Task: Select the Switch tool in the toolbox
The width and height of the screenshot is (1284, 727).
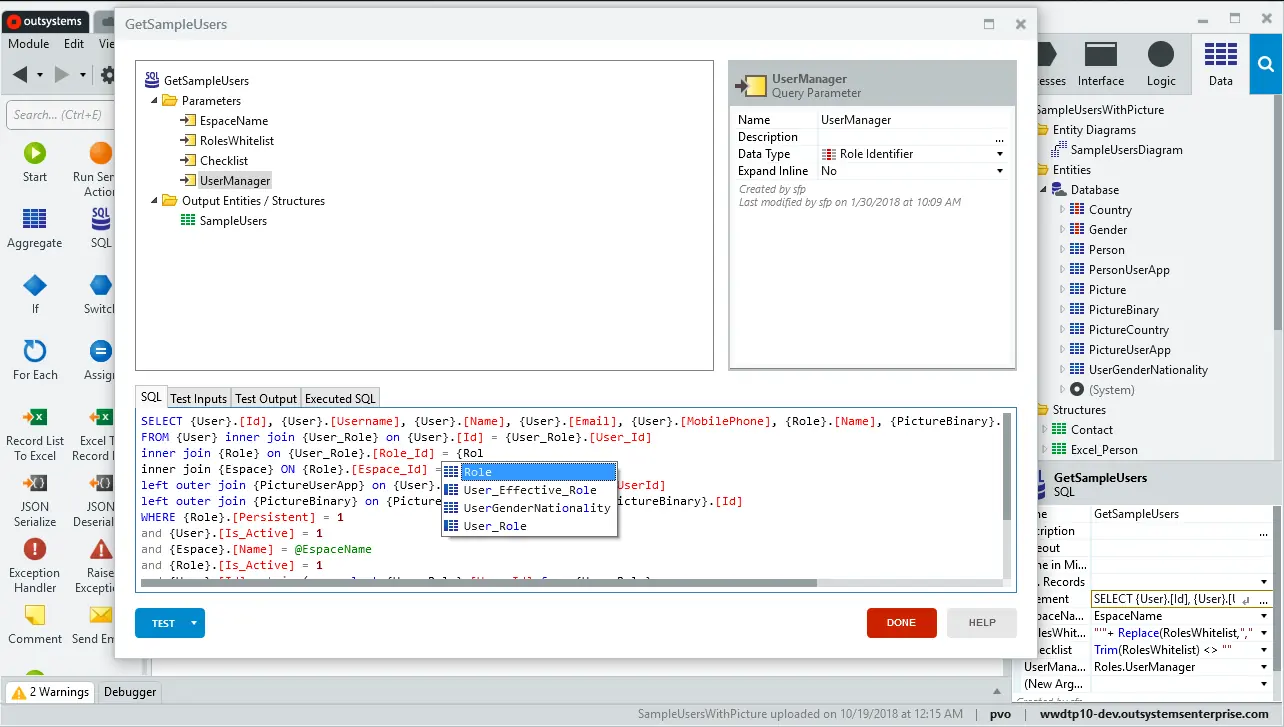Action: click(100, 295)
